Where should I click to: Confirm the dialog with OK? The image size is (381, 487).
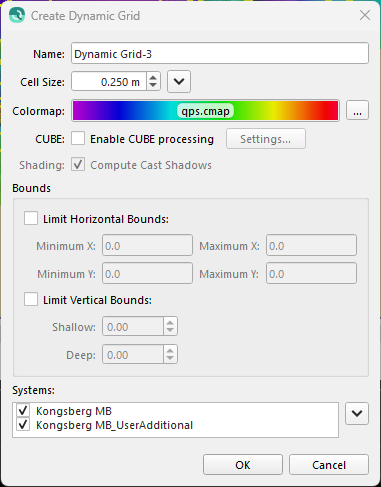pos(243,465)
